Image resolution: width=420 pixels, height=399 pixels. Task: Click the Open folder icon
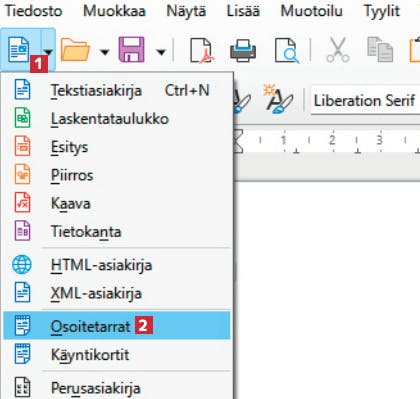point(75,50)
